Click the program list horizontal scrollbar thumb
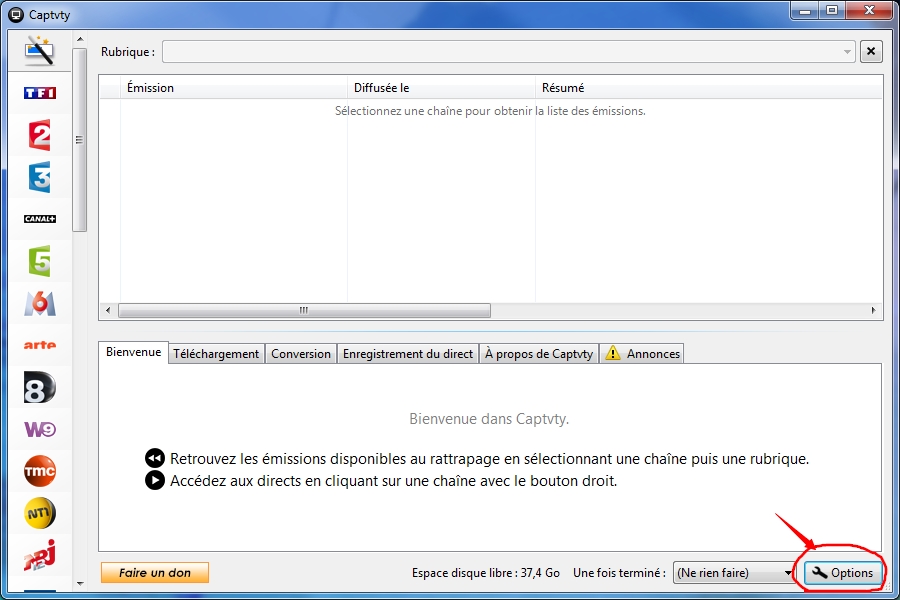Screen dimensions: 900x600 point(304,311)
